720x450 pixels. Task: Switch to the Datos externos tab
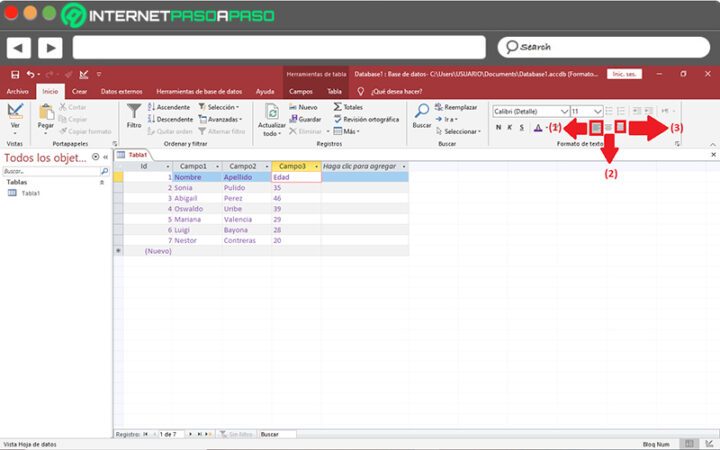point(122,91)
